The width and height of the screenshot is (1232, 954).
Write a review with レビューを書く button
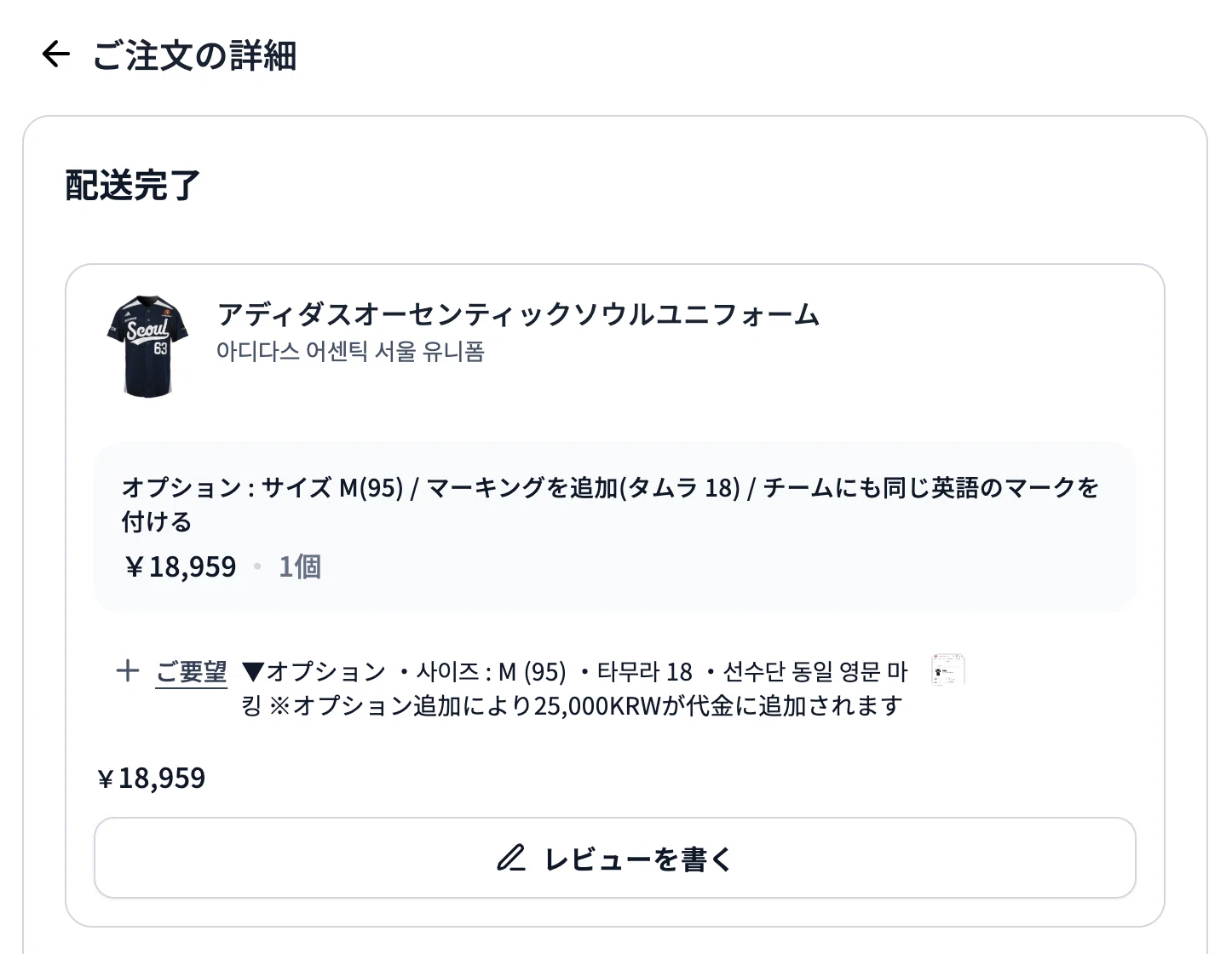tap(615, 858)
